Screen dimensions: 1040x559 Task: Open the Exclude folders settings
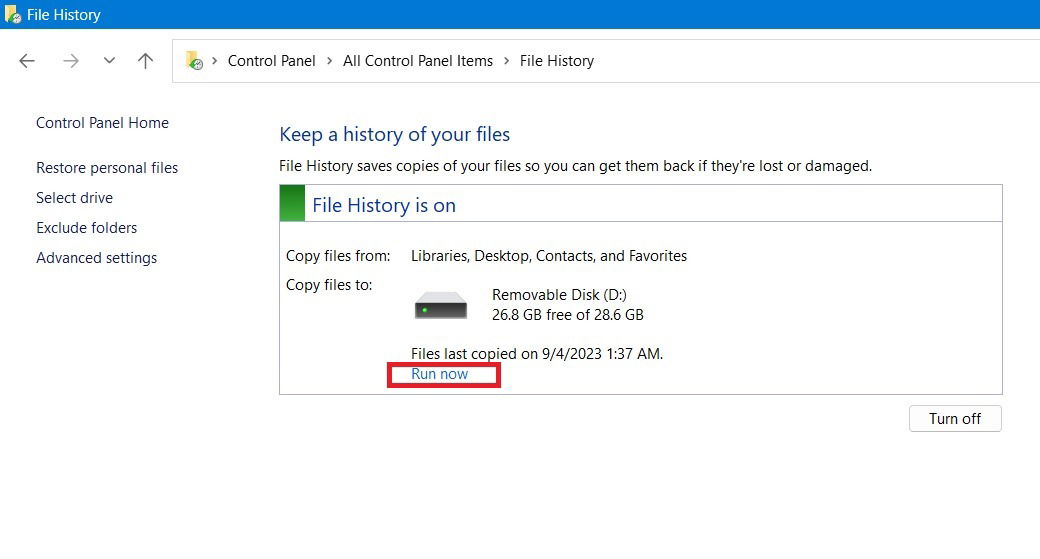coord(86,228)
